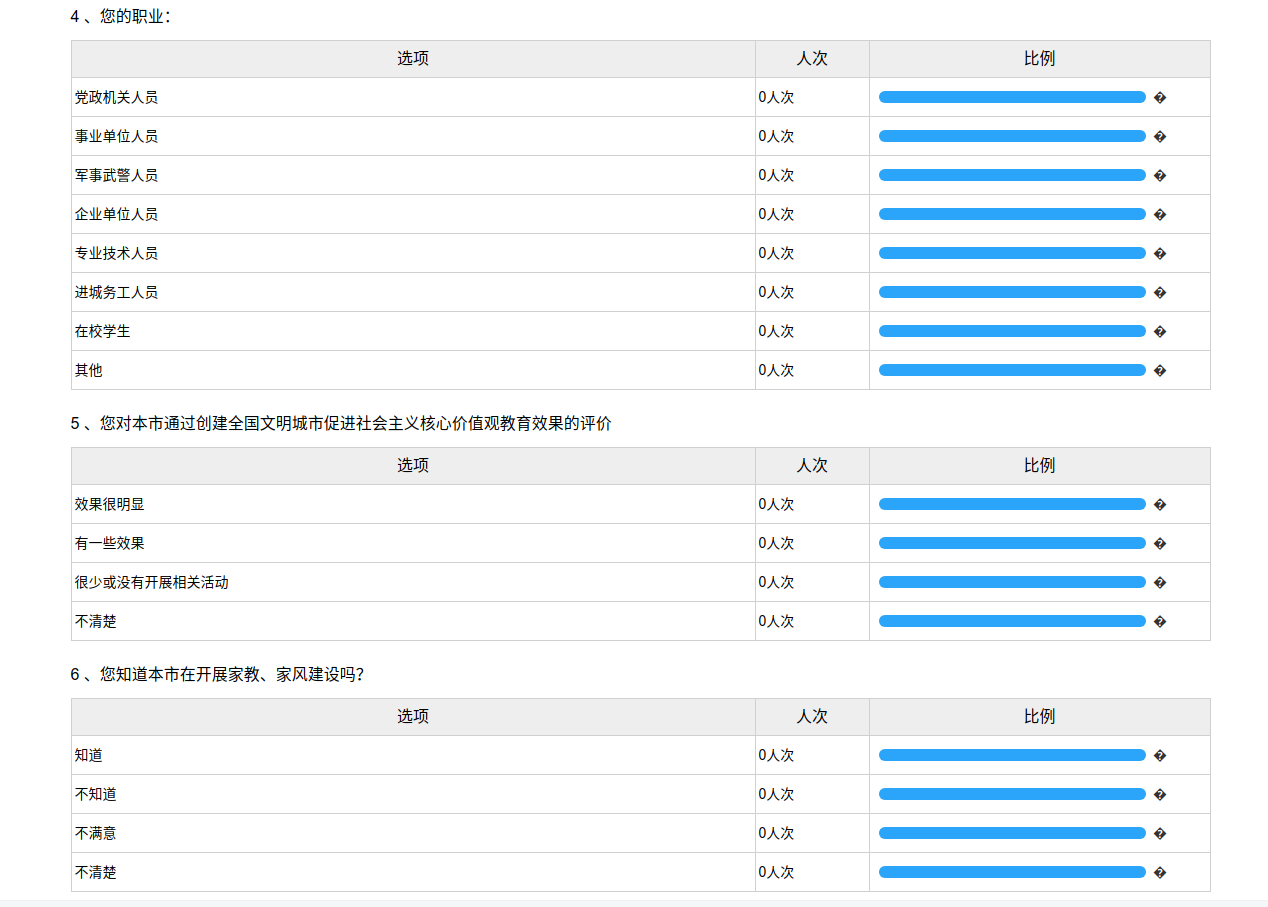The width and height of the screenshot is (1268, 907).
Task: Click the 知道 option in question 6
Action: (x=89, y=755)
